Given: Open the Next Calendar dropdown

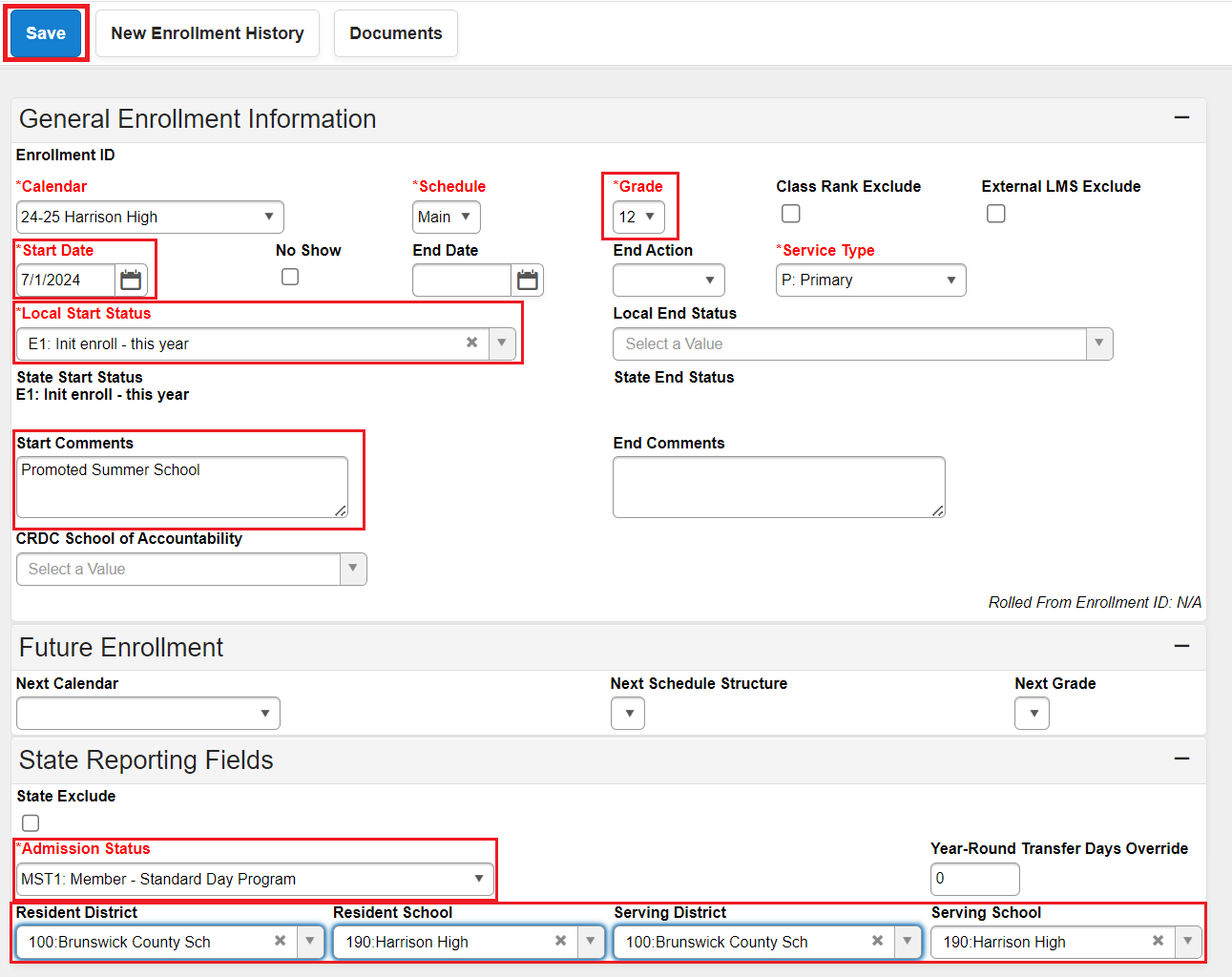Looking at the screenshot, I should [148, 713].
